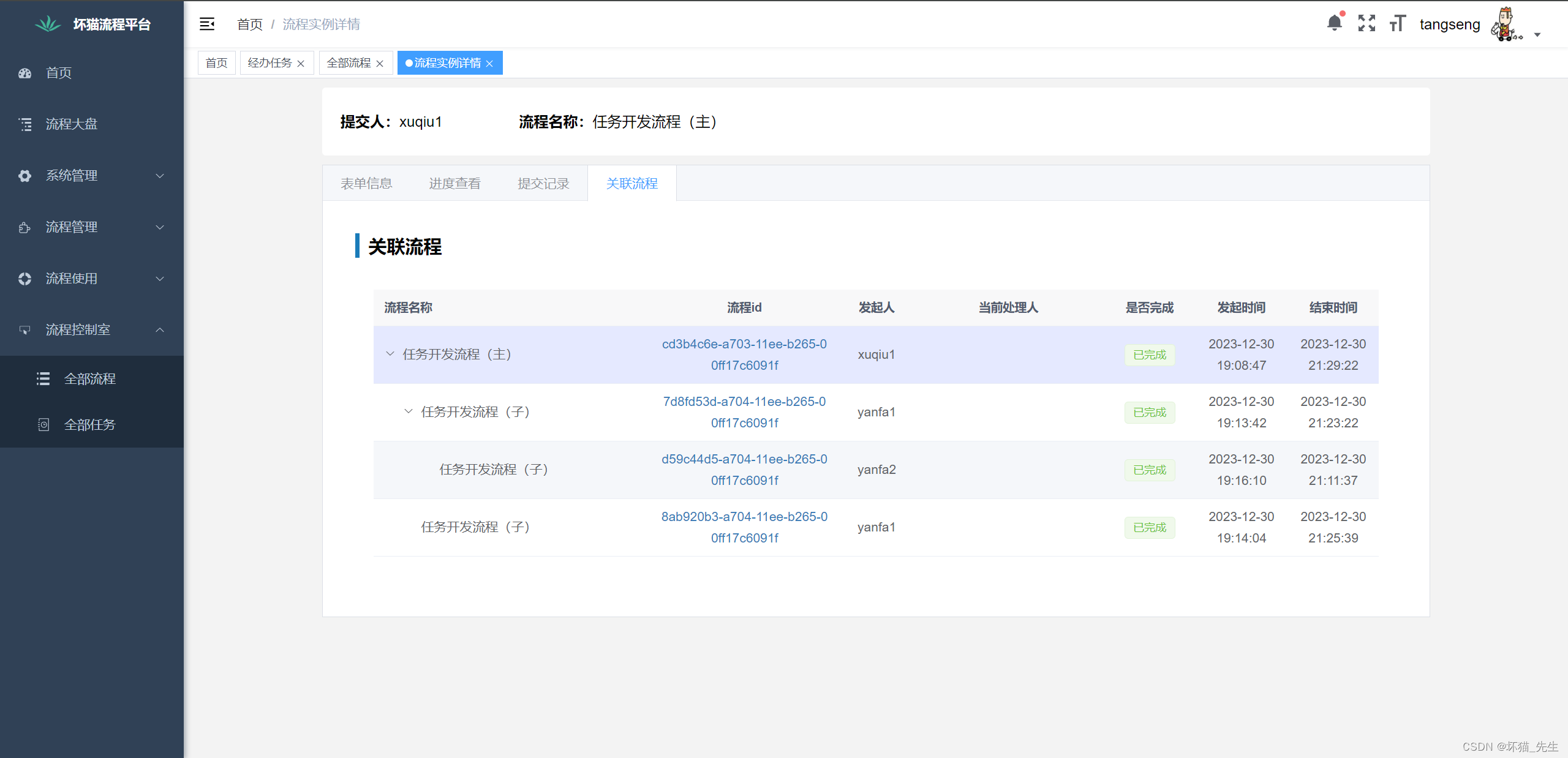Viewport: 1568px width, 758px height.
Task: Click the notification bell icon
Action: tap(1334, 23)
